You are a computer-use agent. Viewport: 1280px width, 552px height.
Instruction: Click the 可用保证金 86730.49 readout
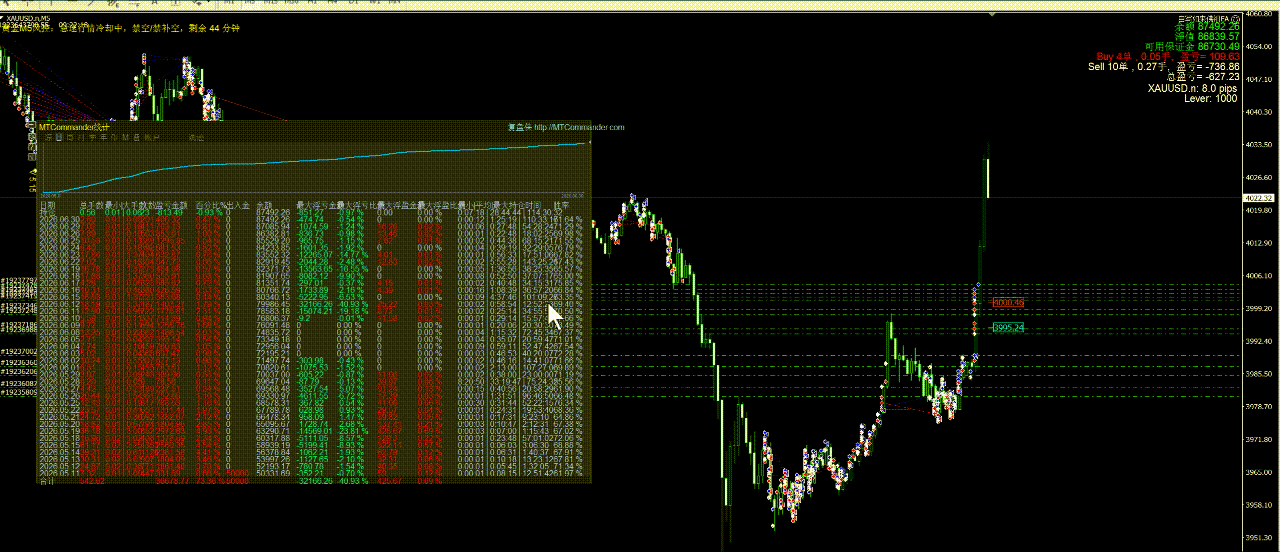(x=1192, y=46)
